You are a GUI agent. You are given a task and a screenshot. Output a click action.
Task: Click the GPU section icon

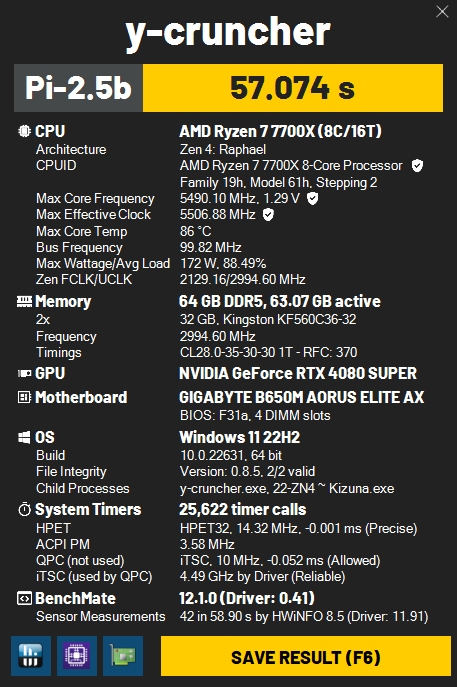24,373
